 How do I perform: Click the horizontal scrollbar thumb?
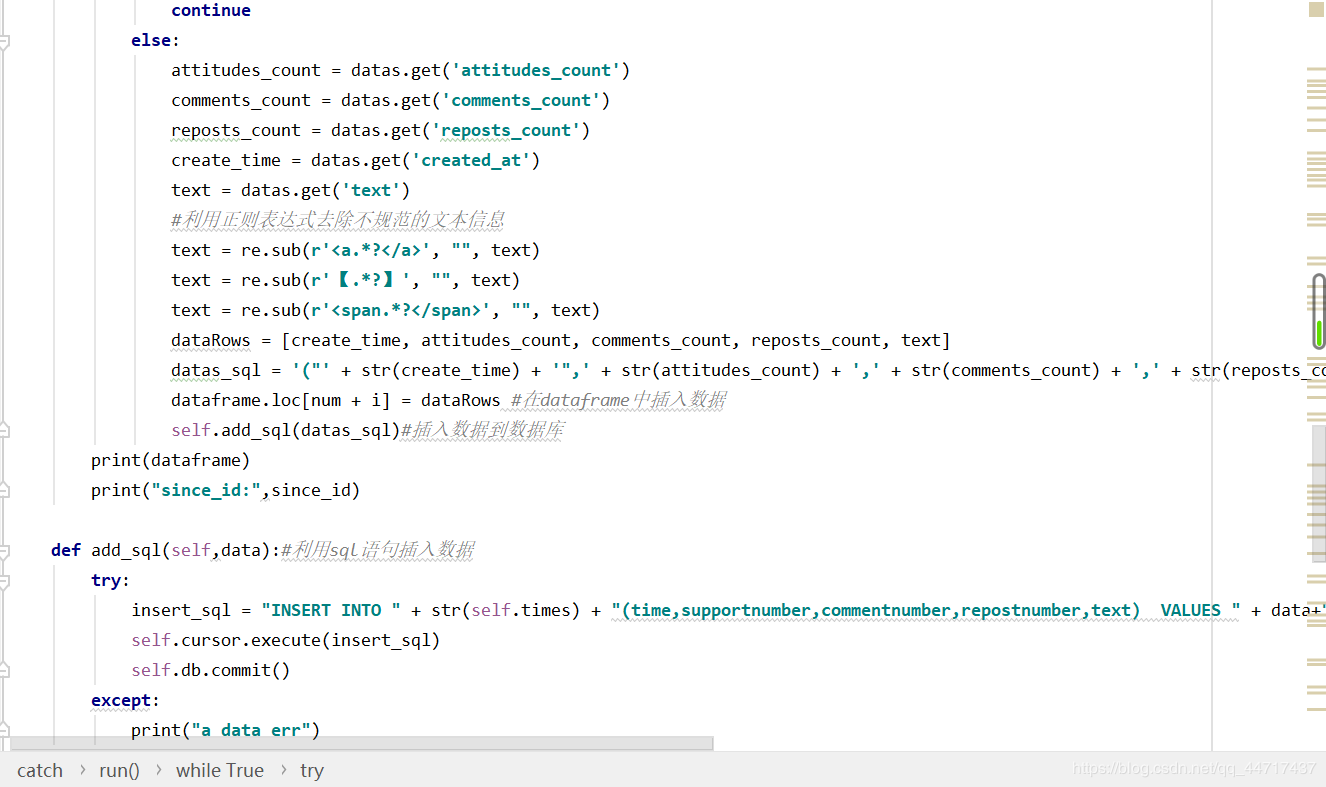(361, 743)
